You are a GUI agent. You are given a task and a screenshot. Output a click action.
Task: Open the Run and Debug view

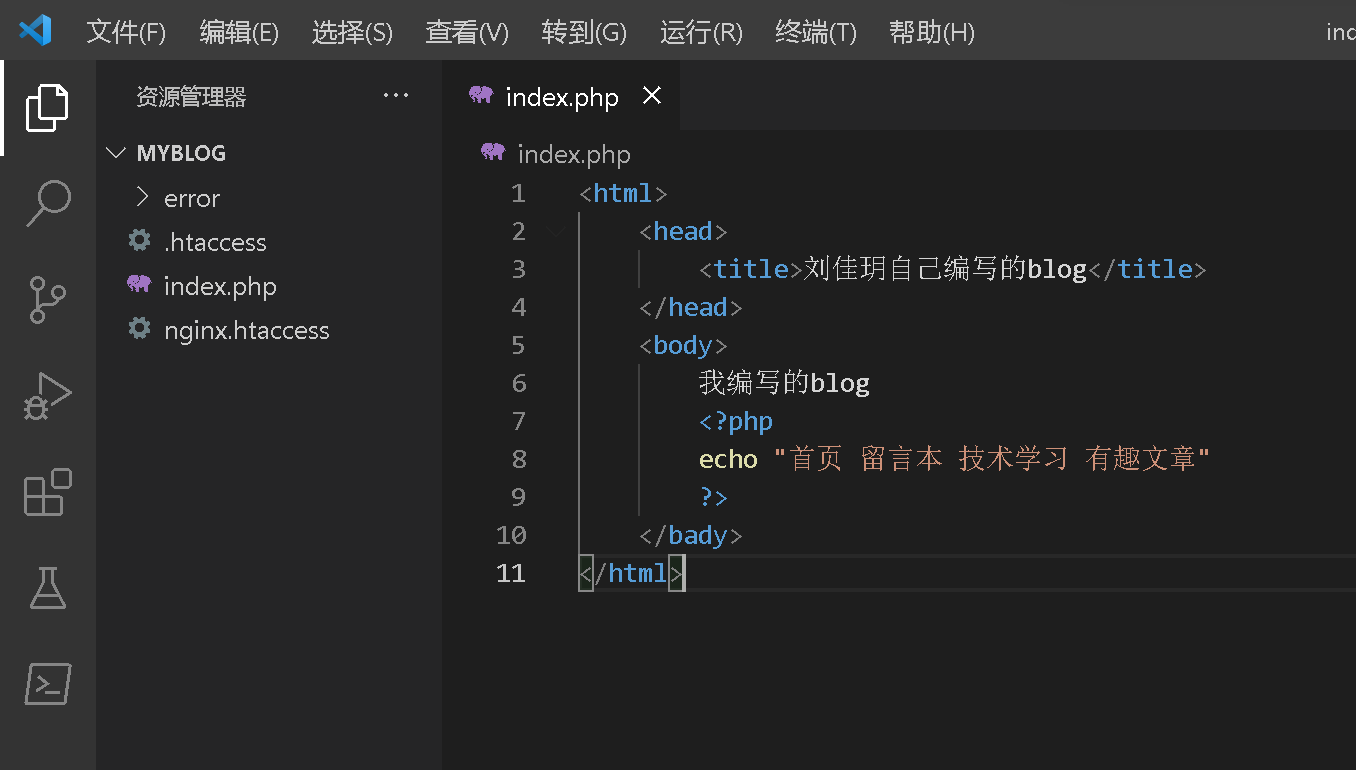pos(47,396)
